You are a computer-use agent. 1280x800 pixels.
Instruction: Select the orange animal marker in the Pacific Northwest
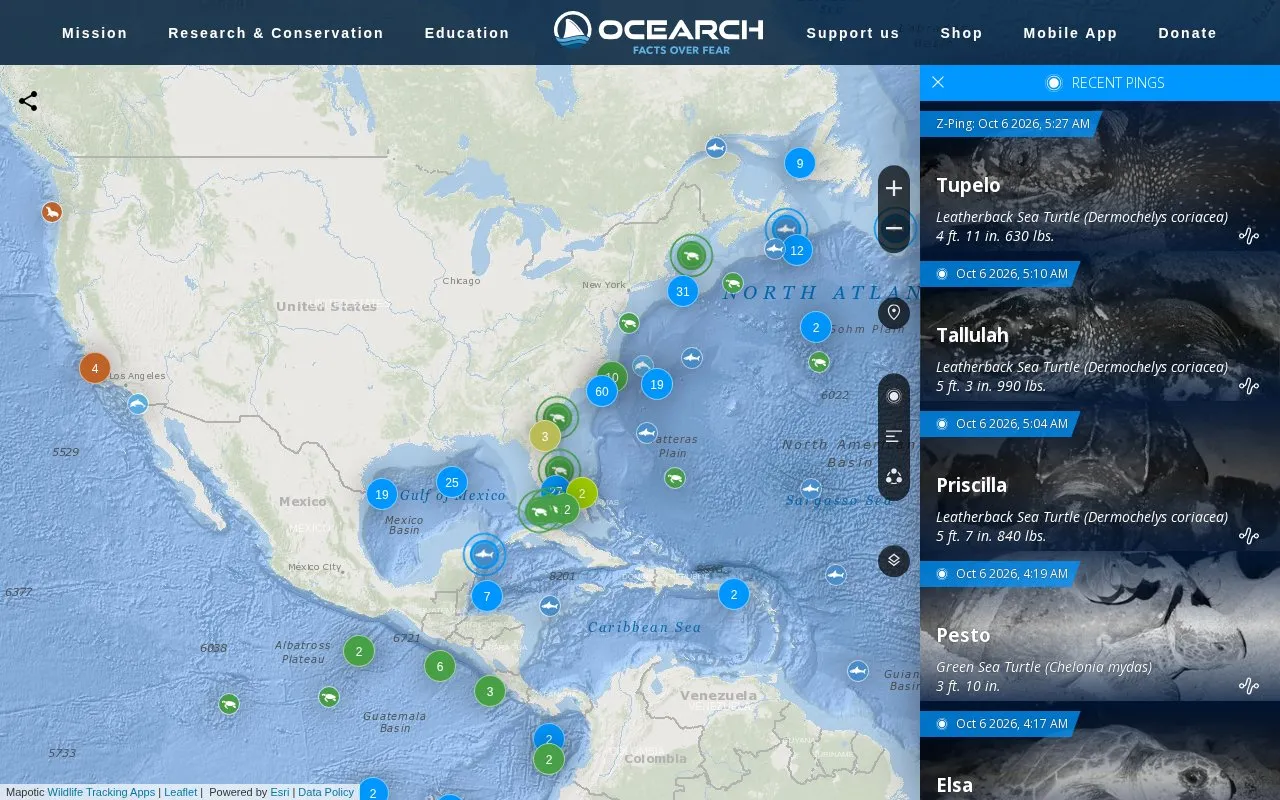[x=52, y=212]
